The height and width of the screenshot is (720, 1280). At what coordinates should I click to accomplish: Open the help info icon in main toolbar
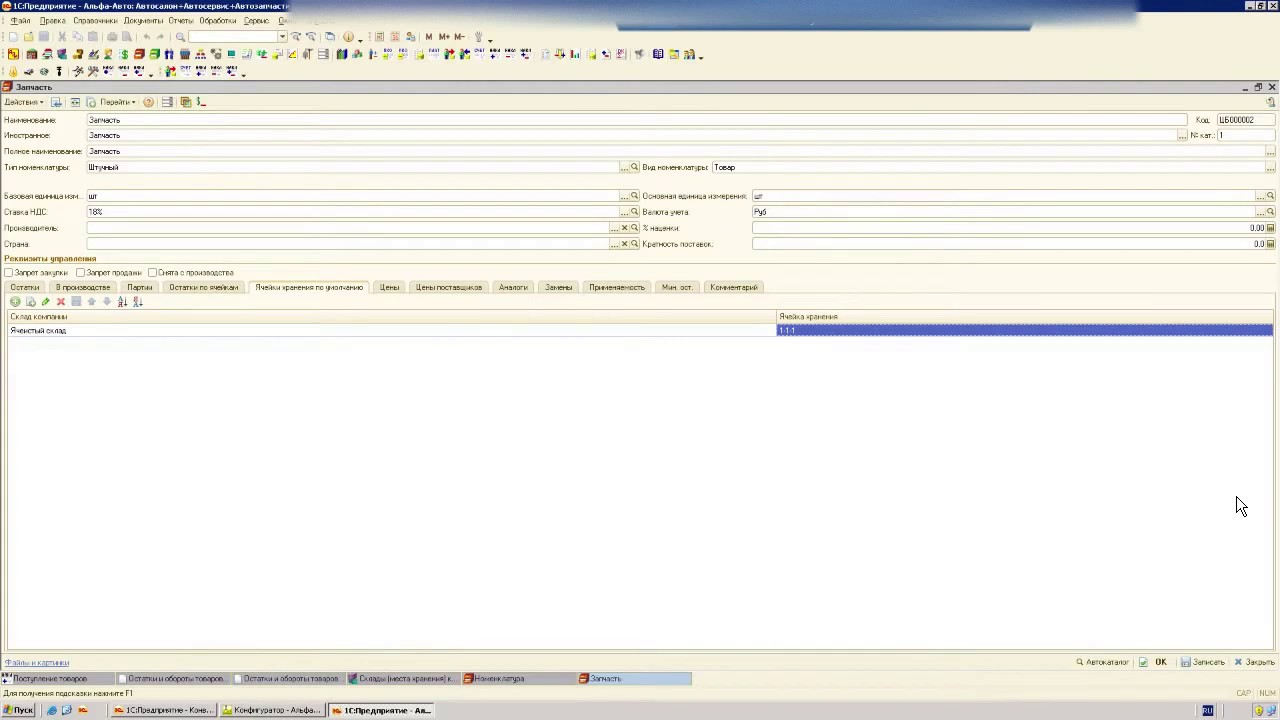[348, 37]
